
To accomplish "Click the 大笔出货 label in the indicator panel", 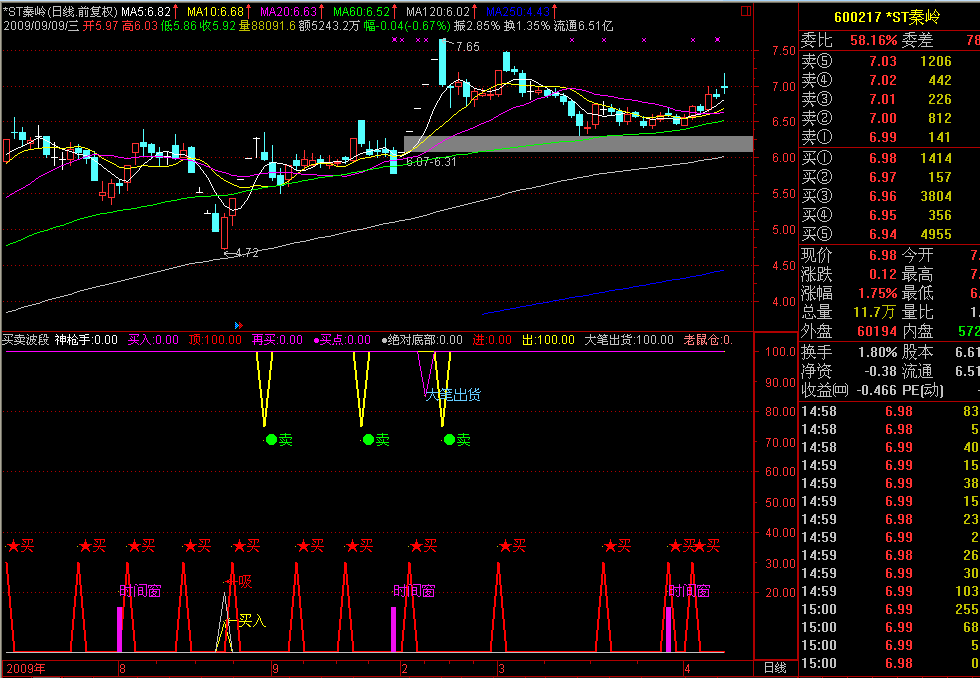I will tap(455, 395).
